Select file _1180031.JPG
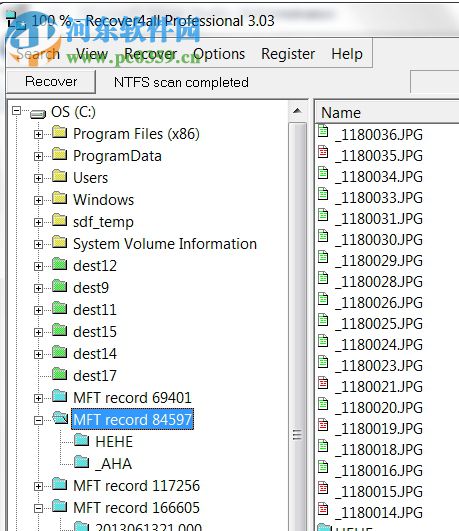This screenshot has height=531, width=459. [379, 219]
